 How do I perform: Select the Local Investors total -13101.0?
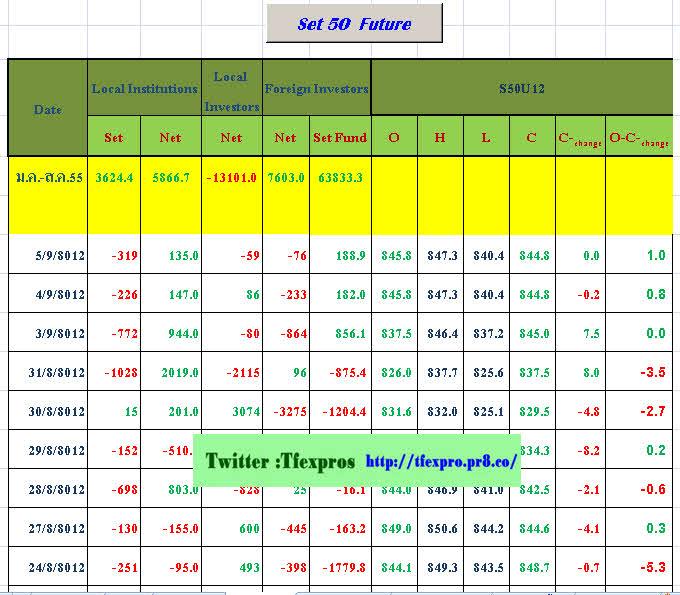[231, 177]
